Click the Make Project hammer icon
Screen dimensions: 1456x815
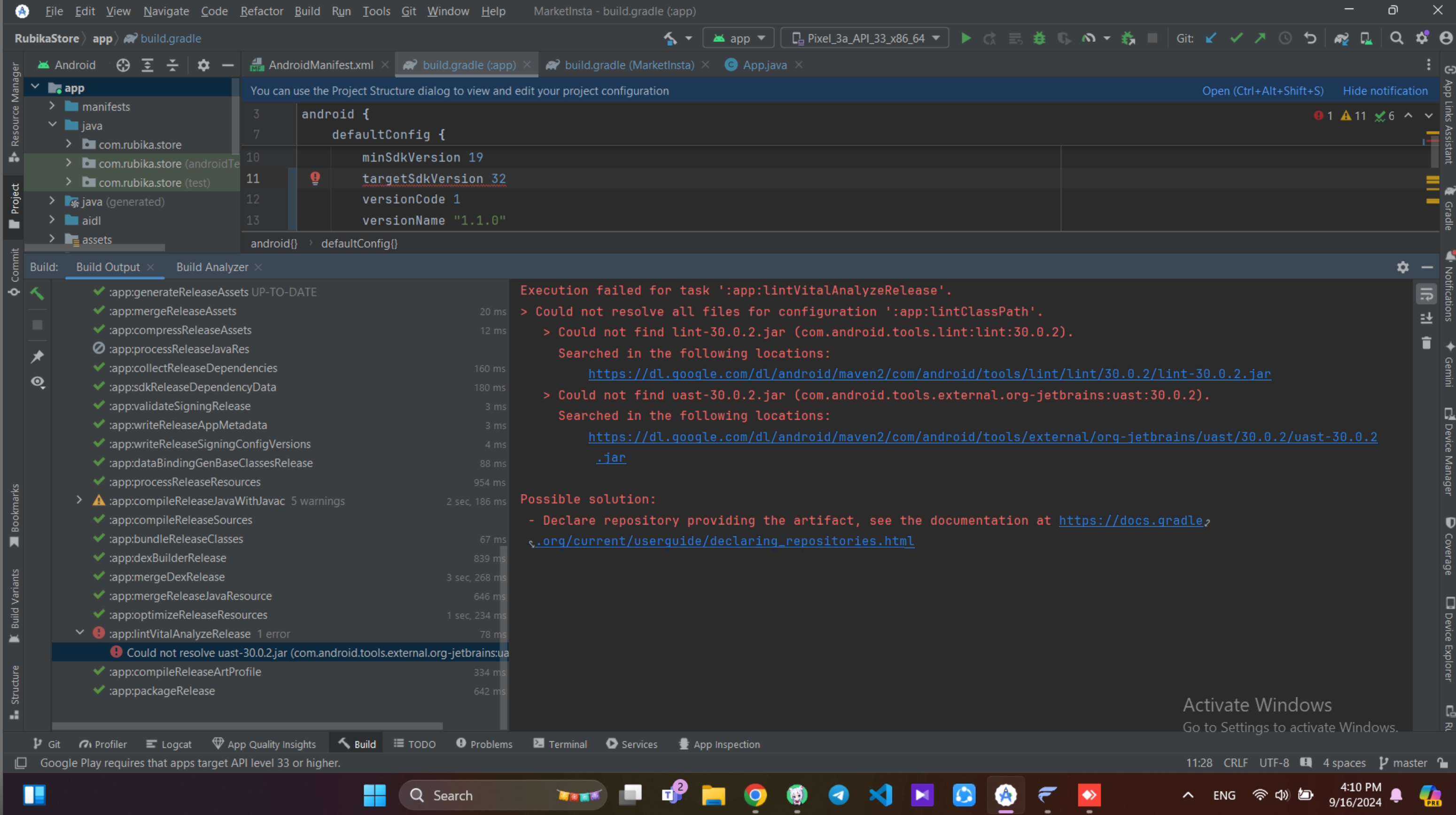[670, 38]
